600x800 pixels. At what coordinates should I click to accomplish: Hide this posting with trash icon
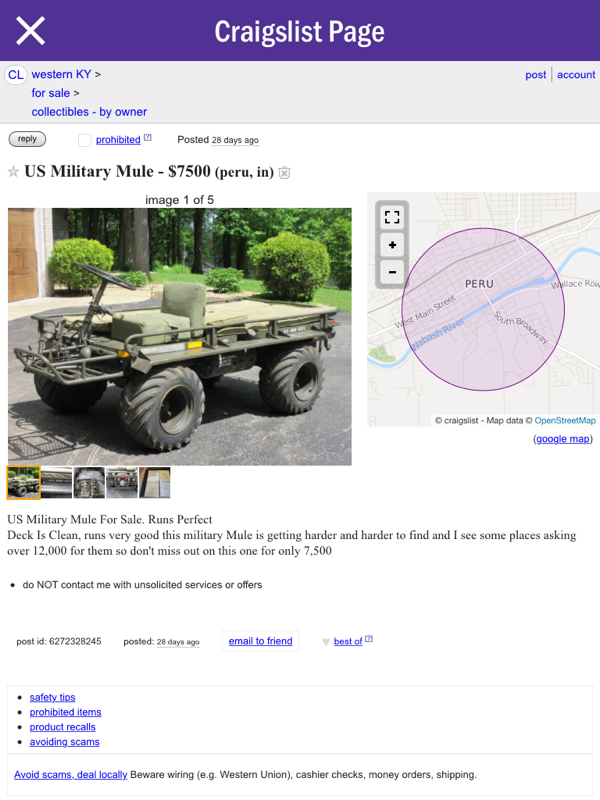pyautogui.click(x=285, y=173)
